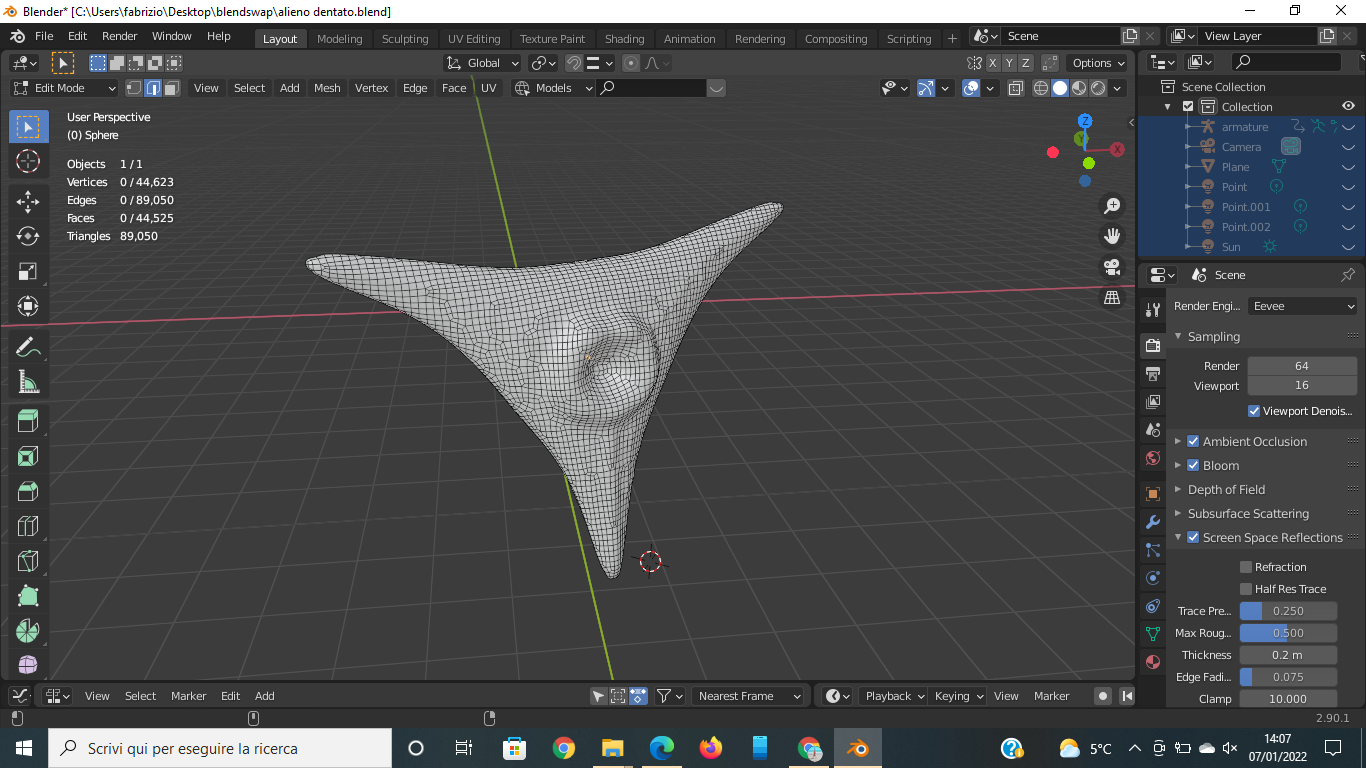Image resolution: width=1366 pixels, height=768 pixels.
Task: Switch to orthographic/perspective grid view icon
Action: 1112,298
